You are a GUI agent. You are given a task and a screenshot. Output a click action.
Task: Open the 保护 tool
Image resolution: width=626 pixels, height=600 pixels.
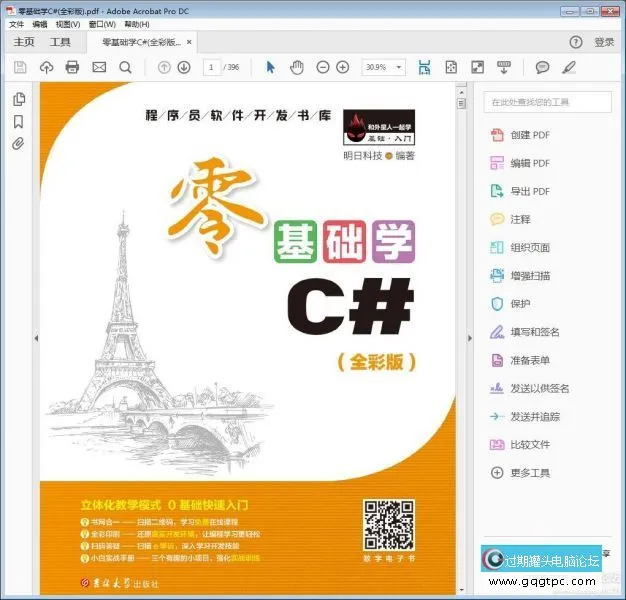tap(510, 304)
